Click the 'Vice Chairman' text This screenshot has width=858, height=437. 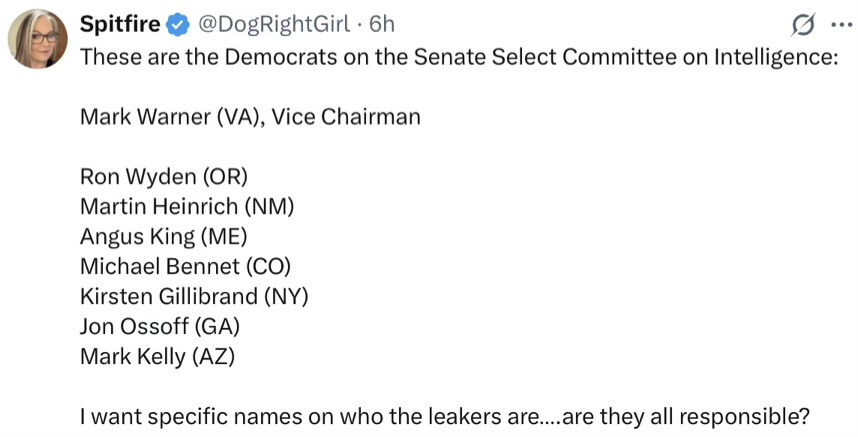coord(346,116)
